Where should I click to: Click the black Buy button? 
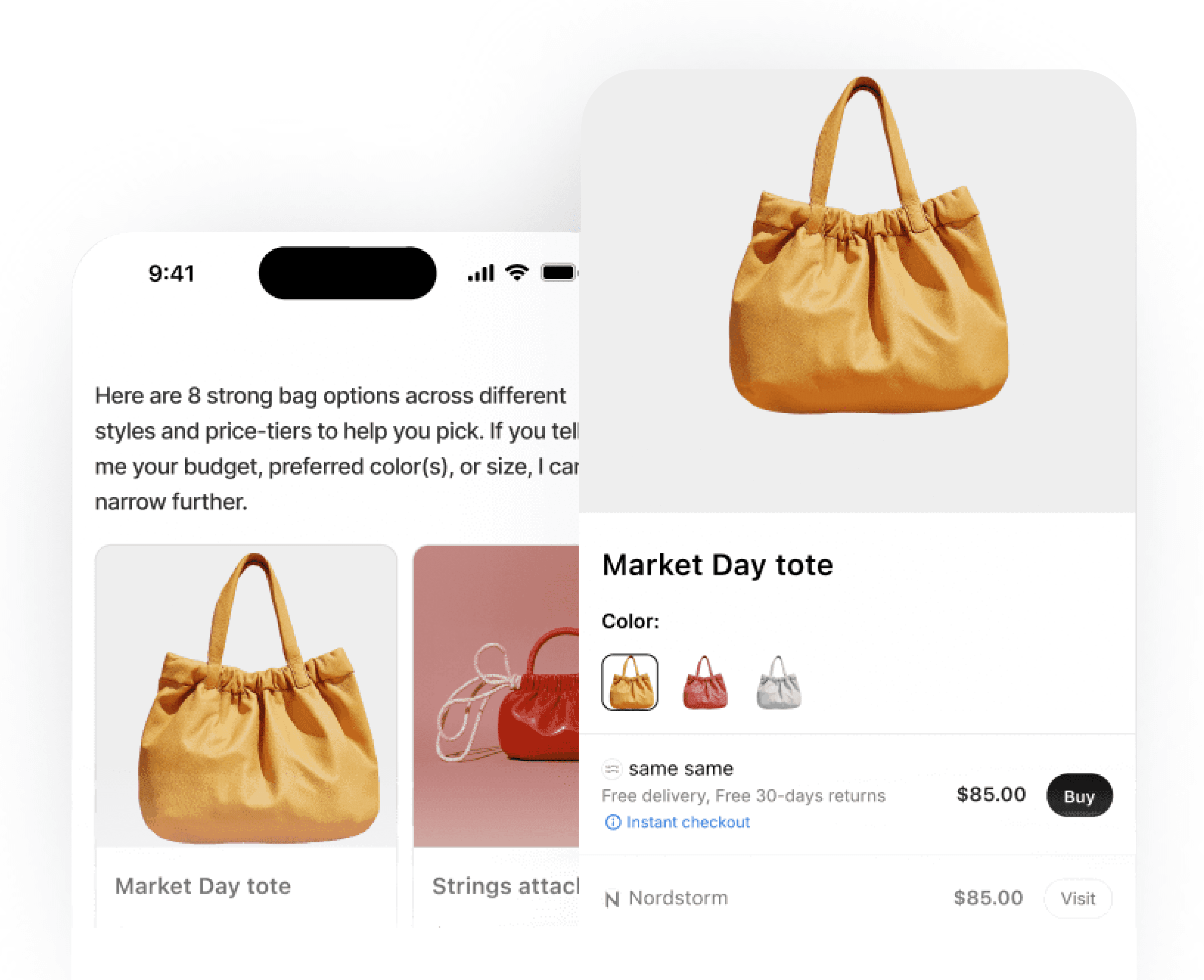[x=1079, y=795]
